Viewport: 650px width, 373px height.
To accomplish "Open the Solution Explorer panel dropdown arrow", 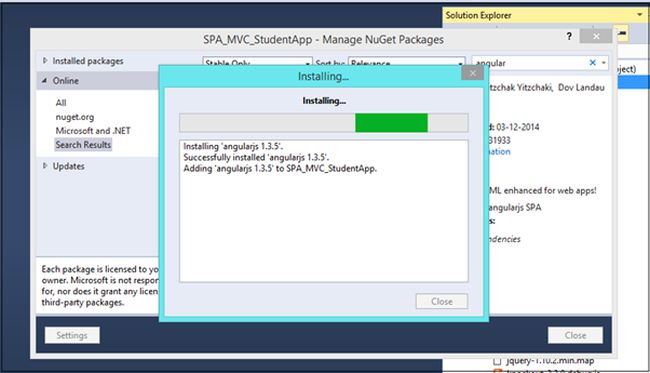I will (x=639, y=15).
